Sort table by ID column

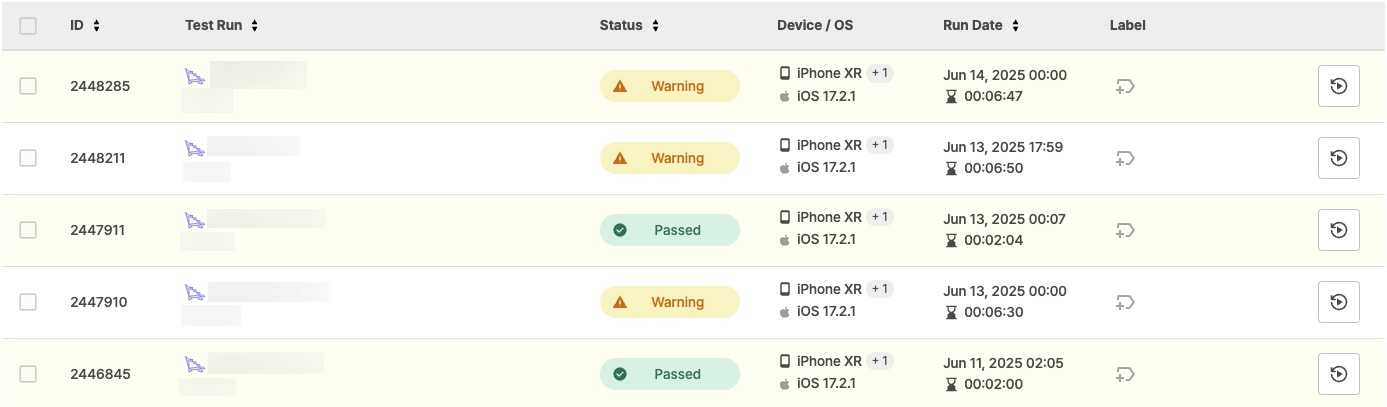85,26
